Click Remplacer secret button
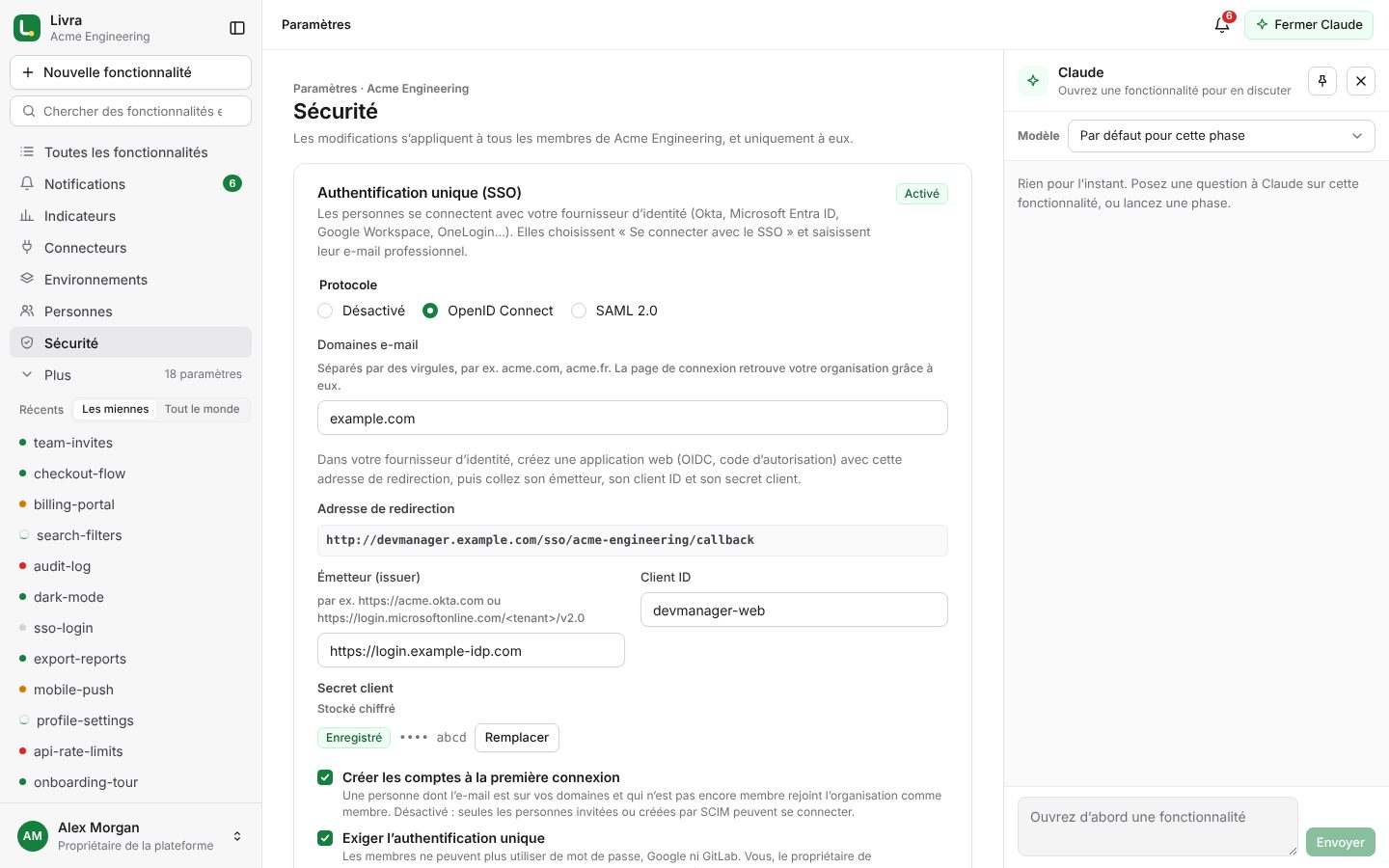This screenshot has height=868, width=1389. point(517,738)
